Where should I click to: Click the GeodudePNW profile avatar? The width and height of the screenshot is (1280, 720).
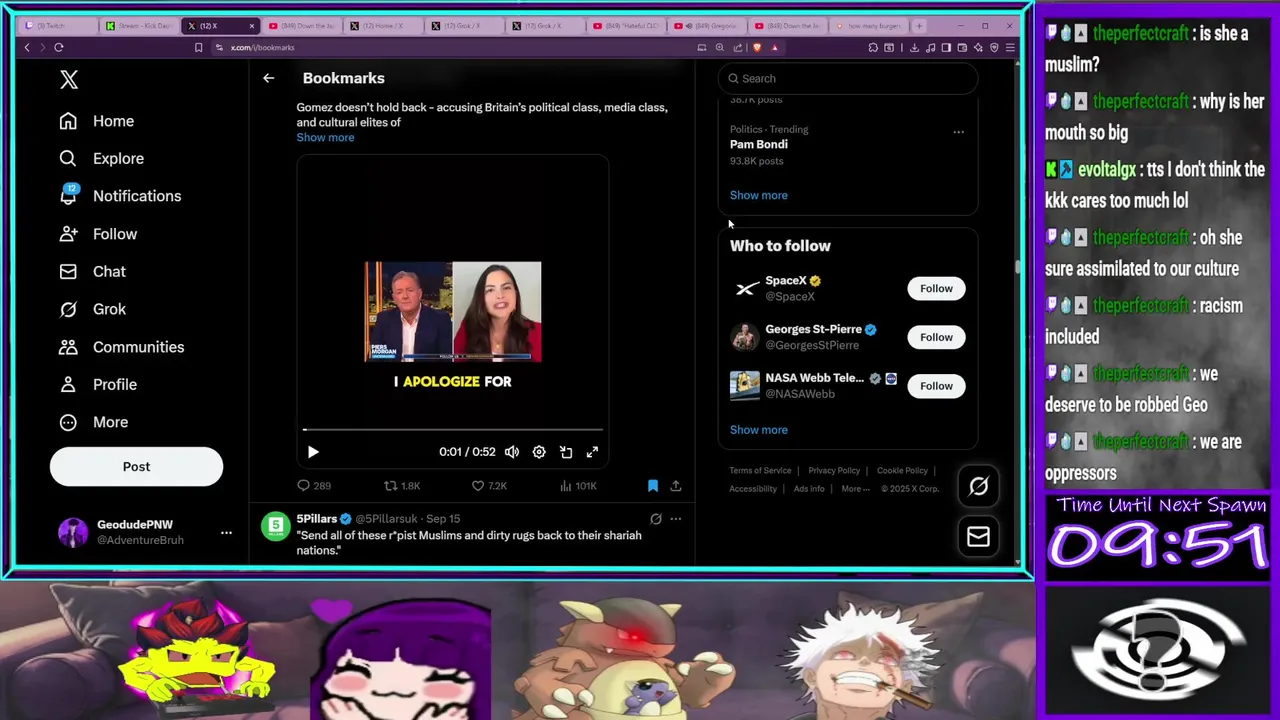[x=73, y=532]
